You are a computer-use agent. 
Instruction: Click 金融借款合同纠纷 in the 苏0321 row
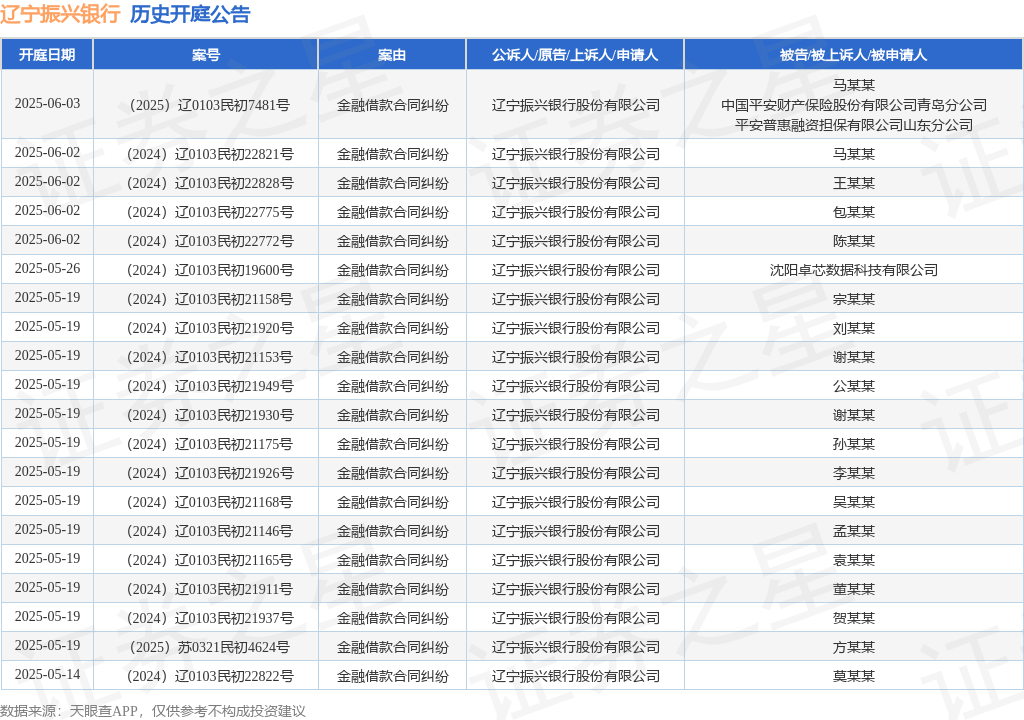tap(392, 647)
